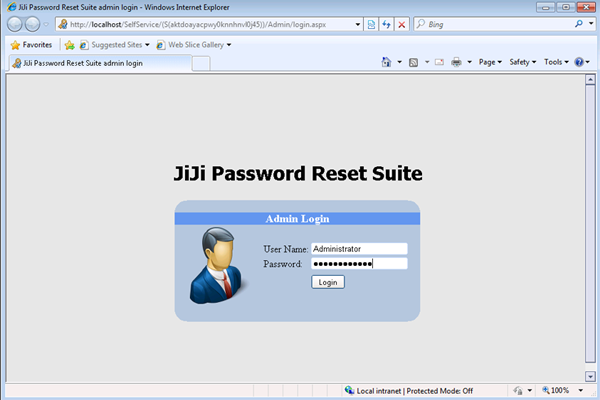The height and width of the screenshot is (400, 600).
Task: Click the User Name input field
Action: coord(359,249)
